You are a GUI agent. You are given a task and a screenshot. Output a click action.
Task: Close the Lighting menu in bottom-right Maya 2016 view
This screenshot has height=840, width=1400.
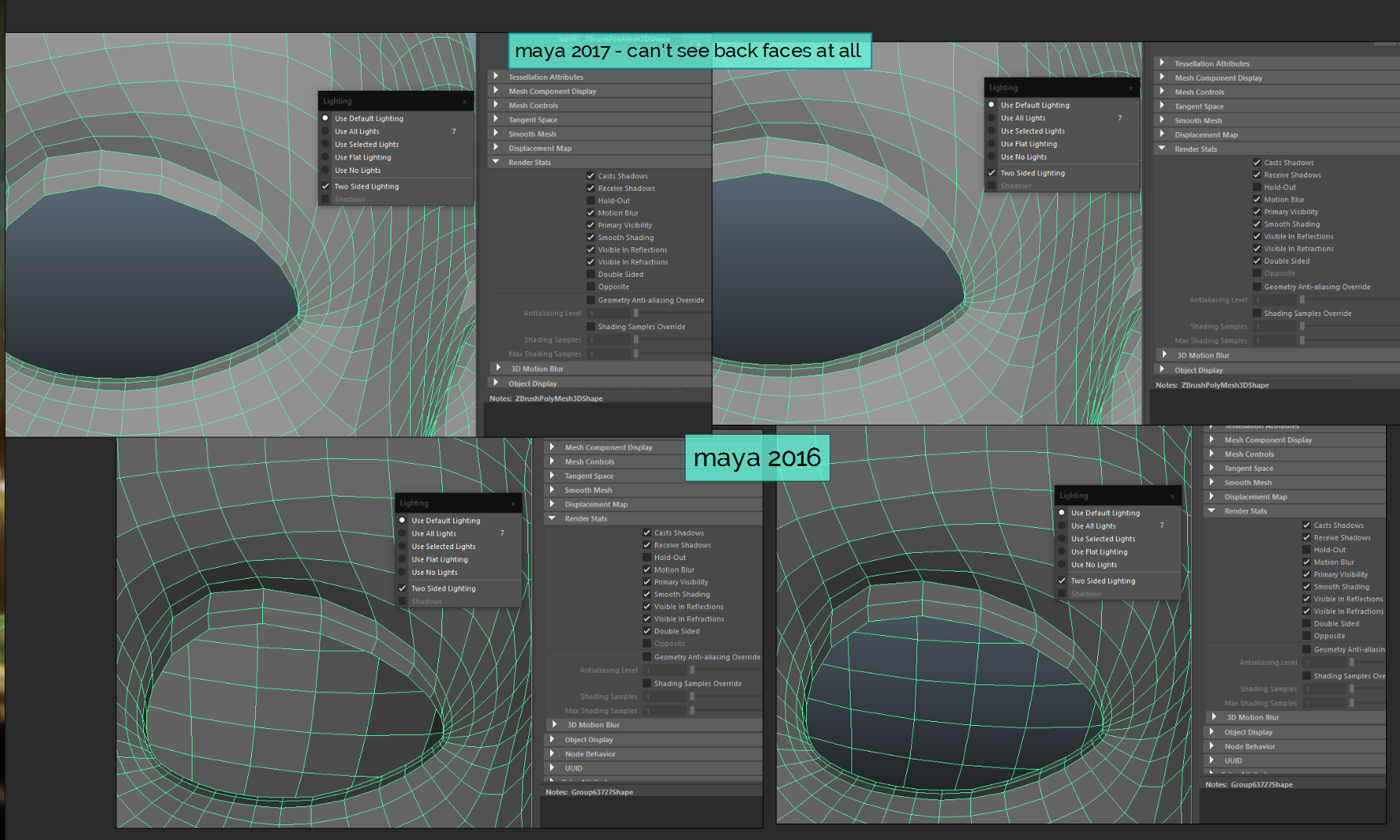(x=1172, y=496)
